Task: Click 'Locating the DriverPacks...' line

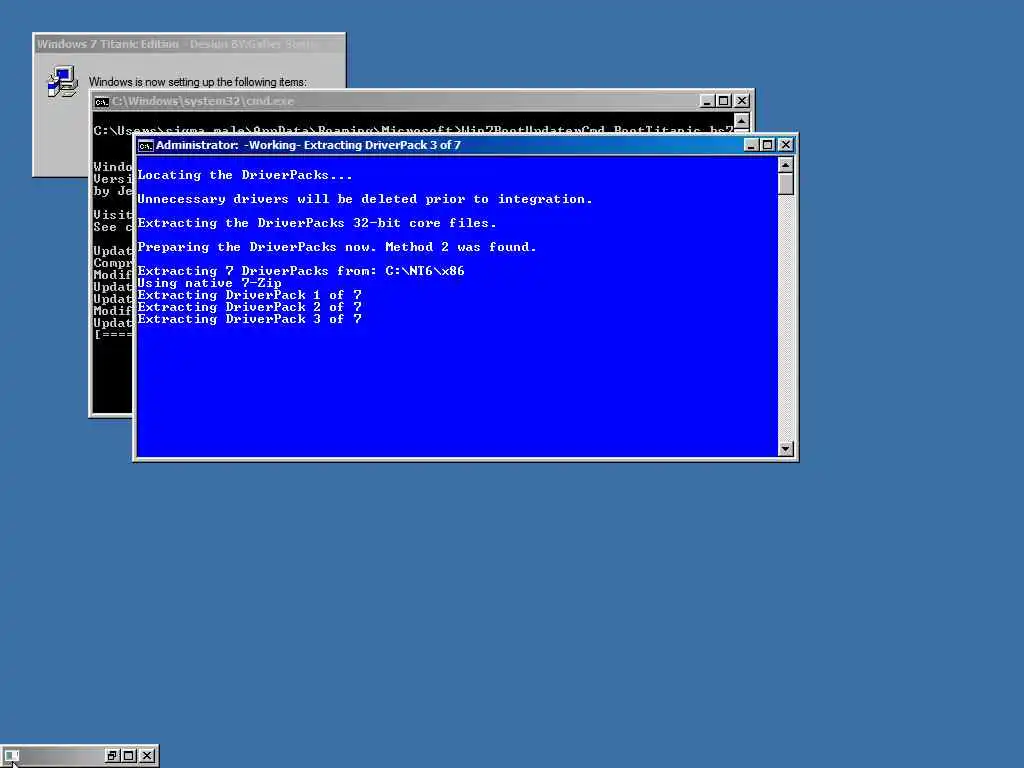Action: pos(245,175)
